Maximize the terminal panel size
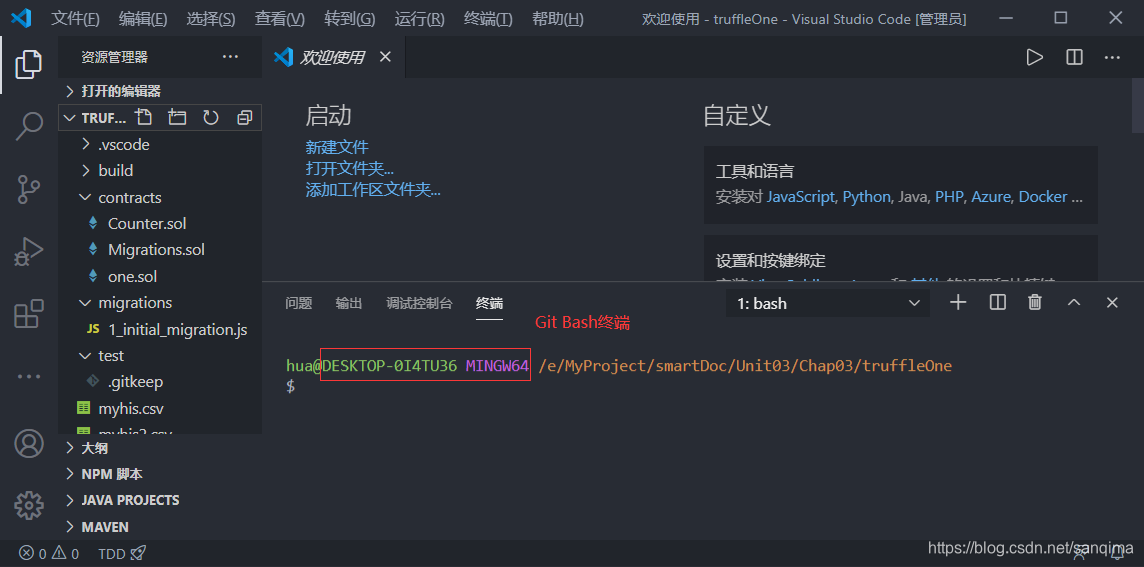Viewport: 1144px width, 567px height. click(x=1074, y=302)
